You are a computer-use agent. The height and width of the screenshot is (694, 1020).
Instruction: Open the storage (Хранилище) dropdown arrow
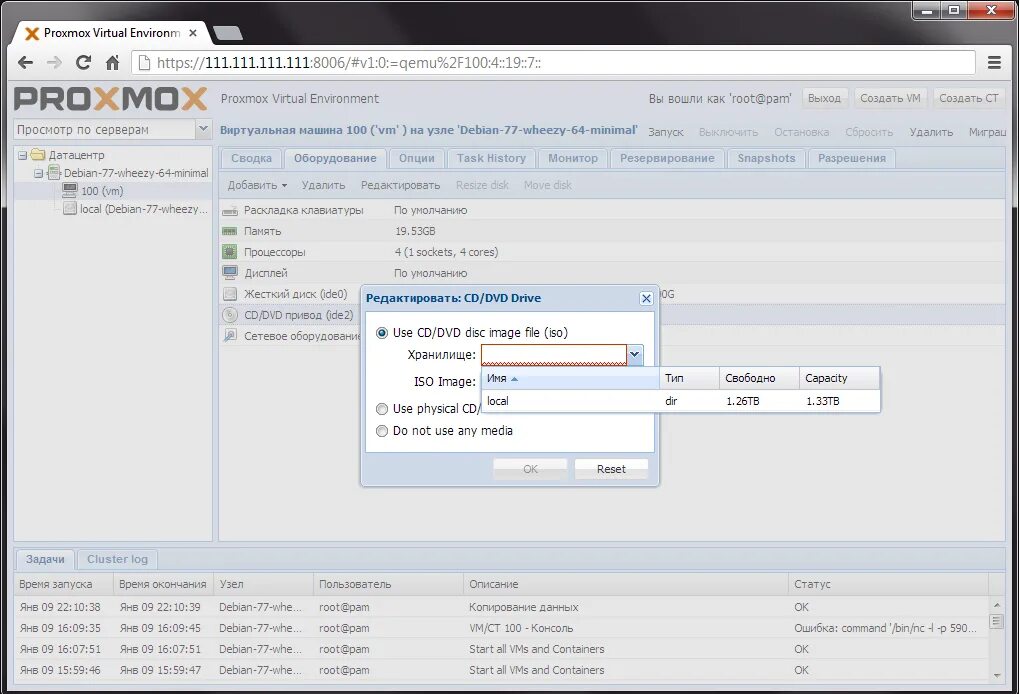(x=635, y=354)
